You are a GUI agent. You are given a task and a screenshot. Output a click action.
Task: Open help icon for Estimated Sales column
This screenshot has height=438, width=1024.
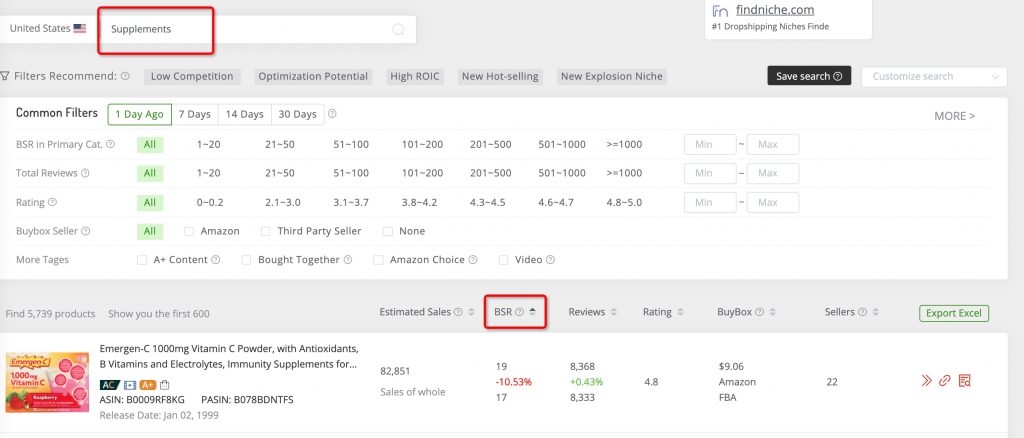(458, 312)
